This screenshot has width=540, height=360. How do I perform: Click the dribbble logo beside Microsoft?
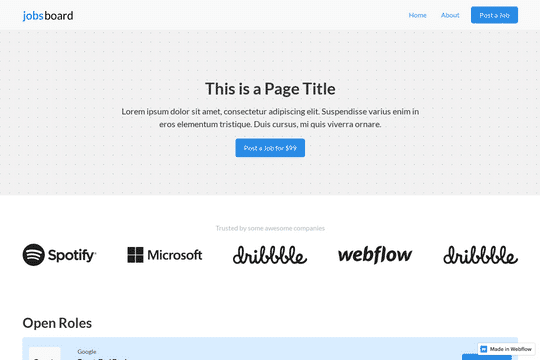coord(270,255)
